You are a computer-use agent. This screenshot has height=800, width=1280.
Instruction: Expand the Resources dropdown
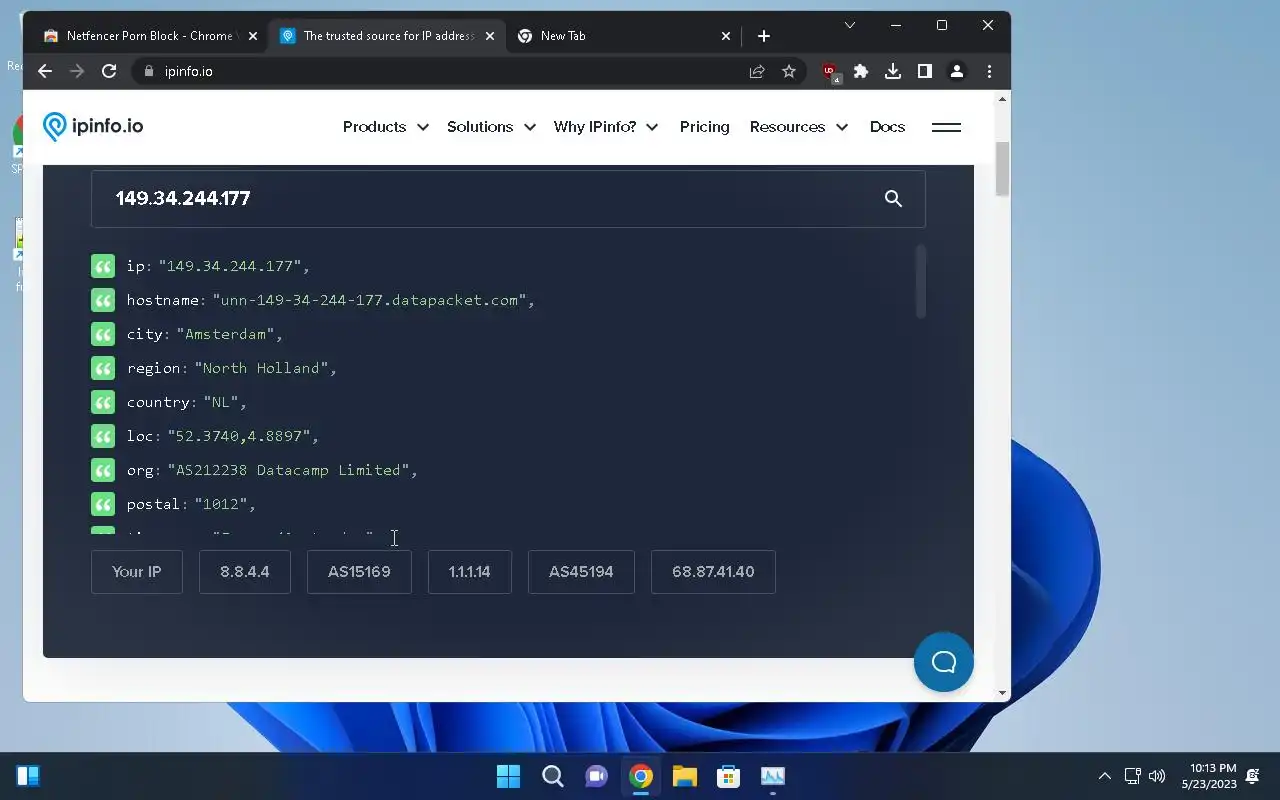(x=799, y=127)
